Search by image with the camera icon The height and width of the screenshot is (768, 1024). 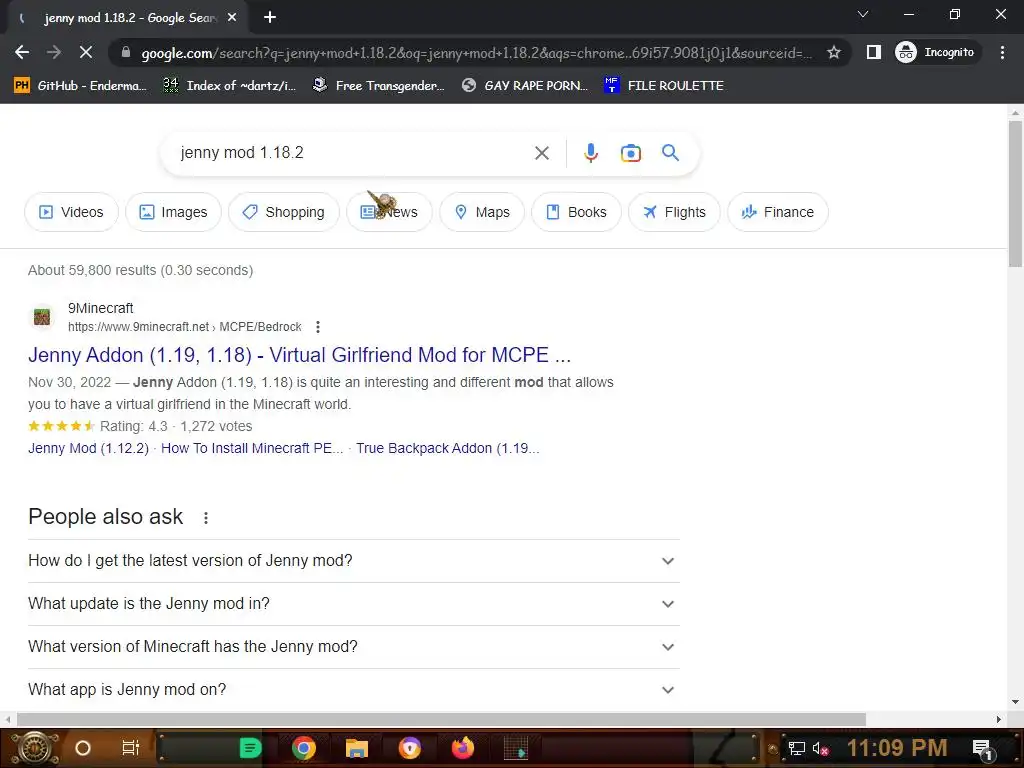click(630, 153)
